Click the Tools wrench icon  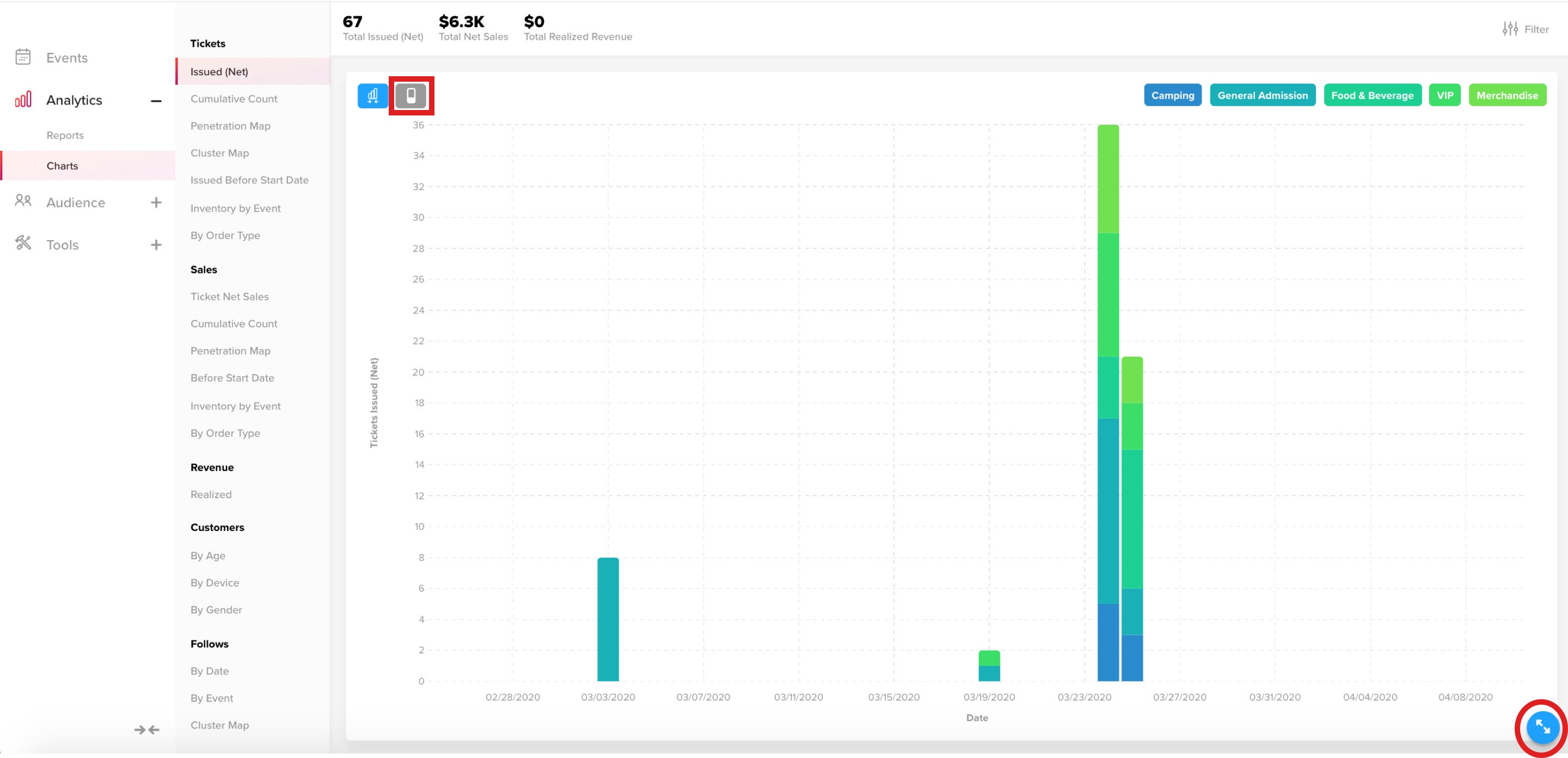click(23, 243)
